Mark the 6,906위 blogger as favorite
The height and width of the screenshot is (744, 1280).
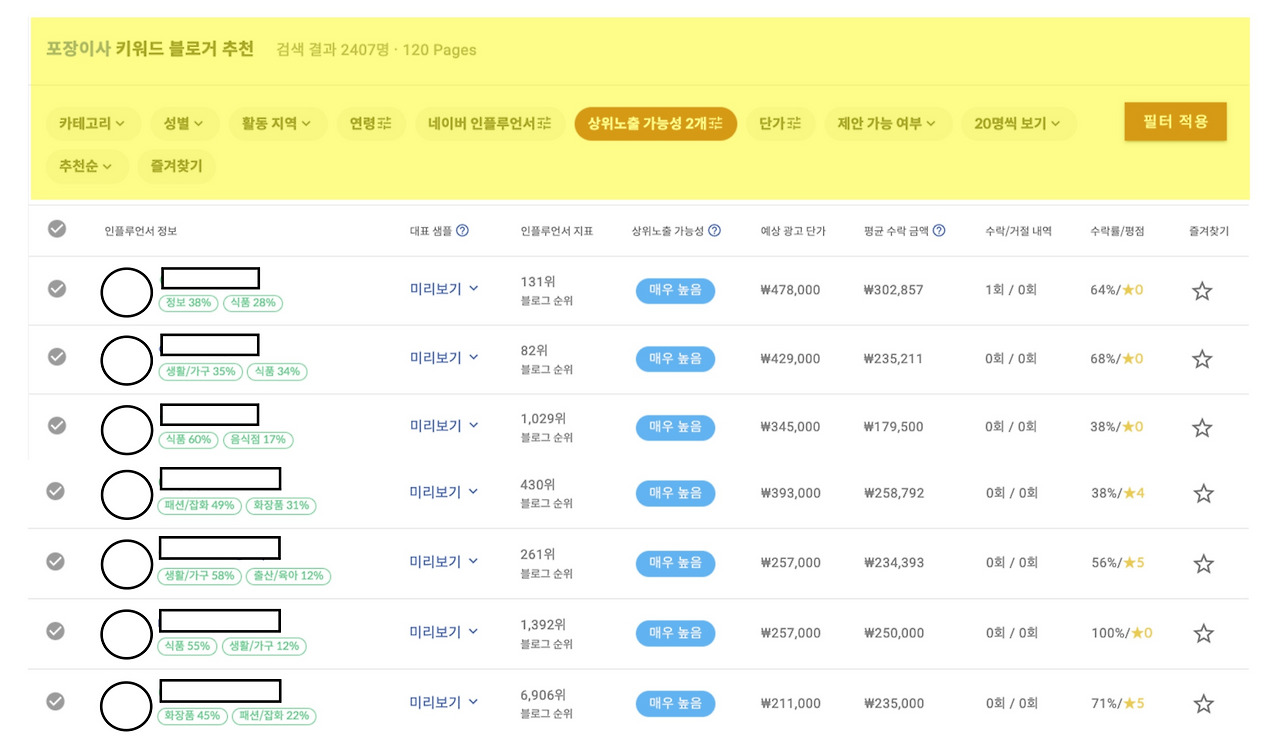coord(1204,704)
